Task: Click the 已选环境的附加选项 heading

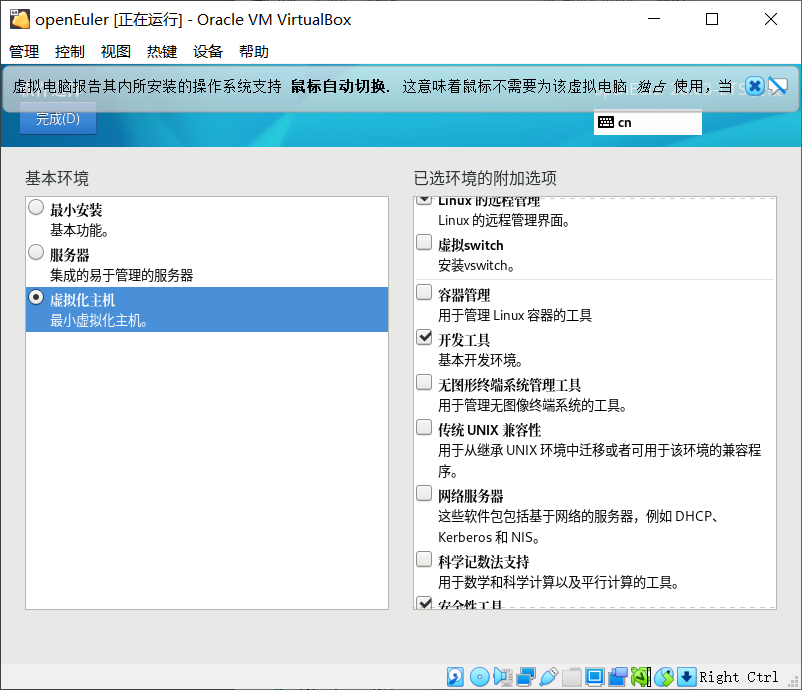Action: tap(485, 178)
